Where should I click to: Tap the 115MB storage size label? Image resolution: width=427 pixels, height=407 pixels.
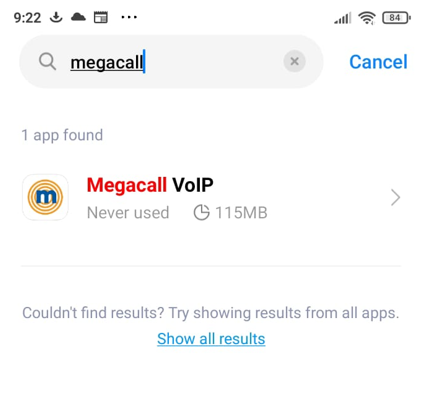coord(241,213)
